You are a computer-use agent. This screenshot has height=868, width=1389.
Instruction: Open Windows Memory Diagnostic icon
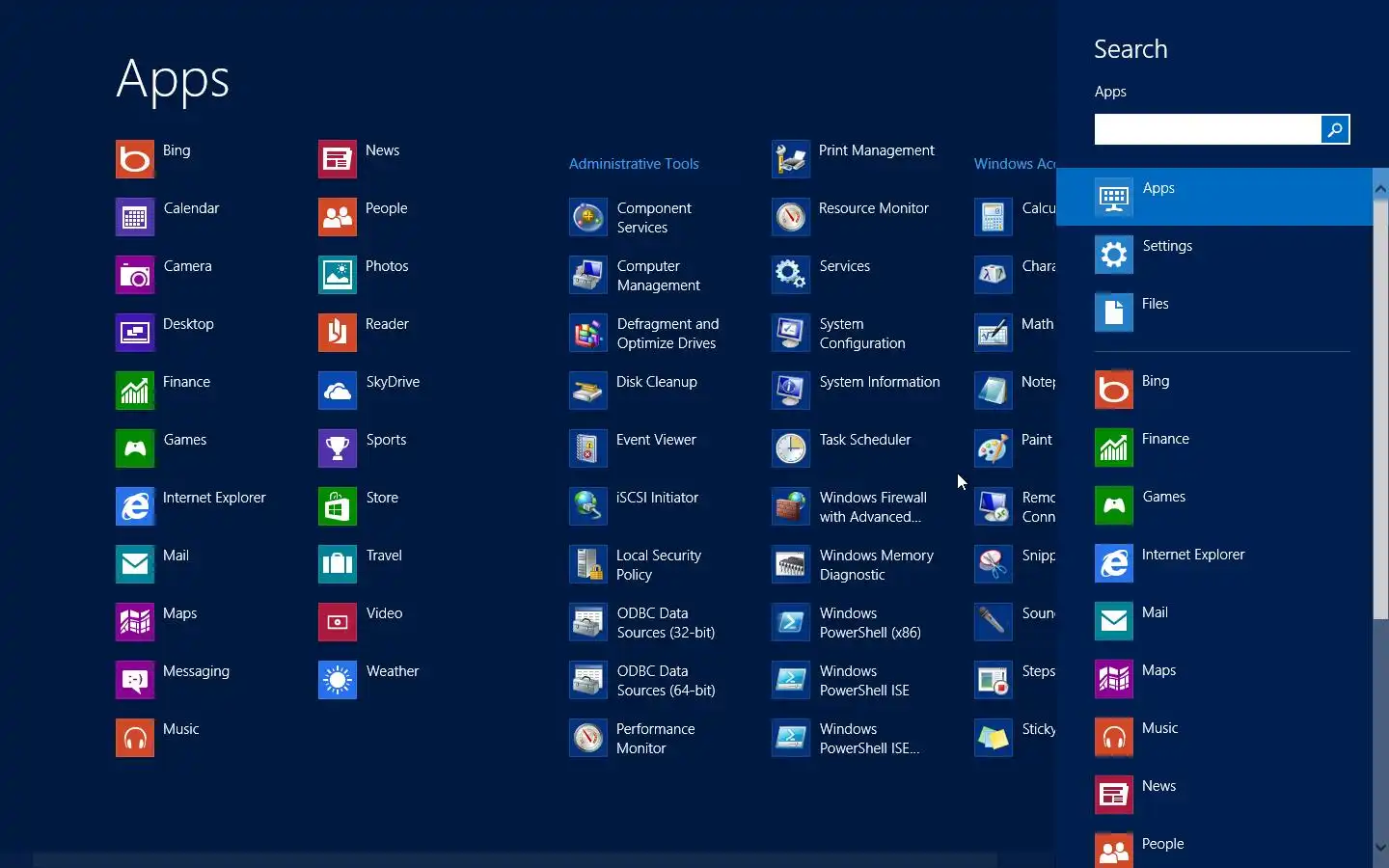tap(791, 564)
